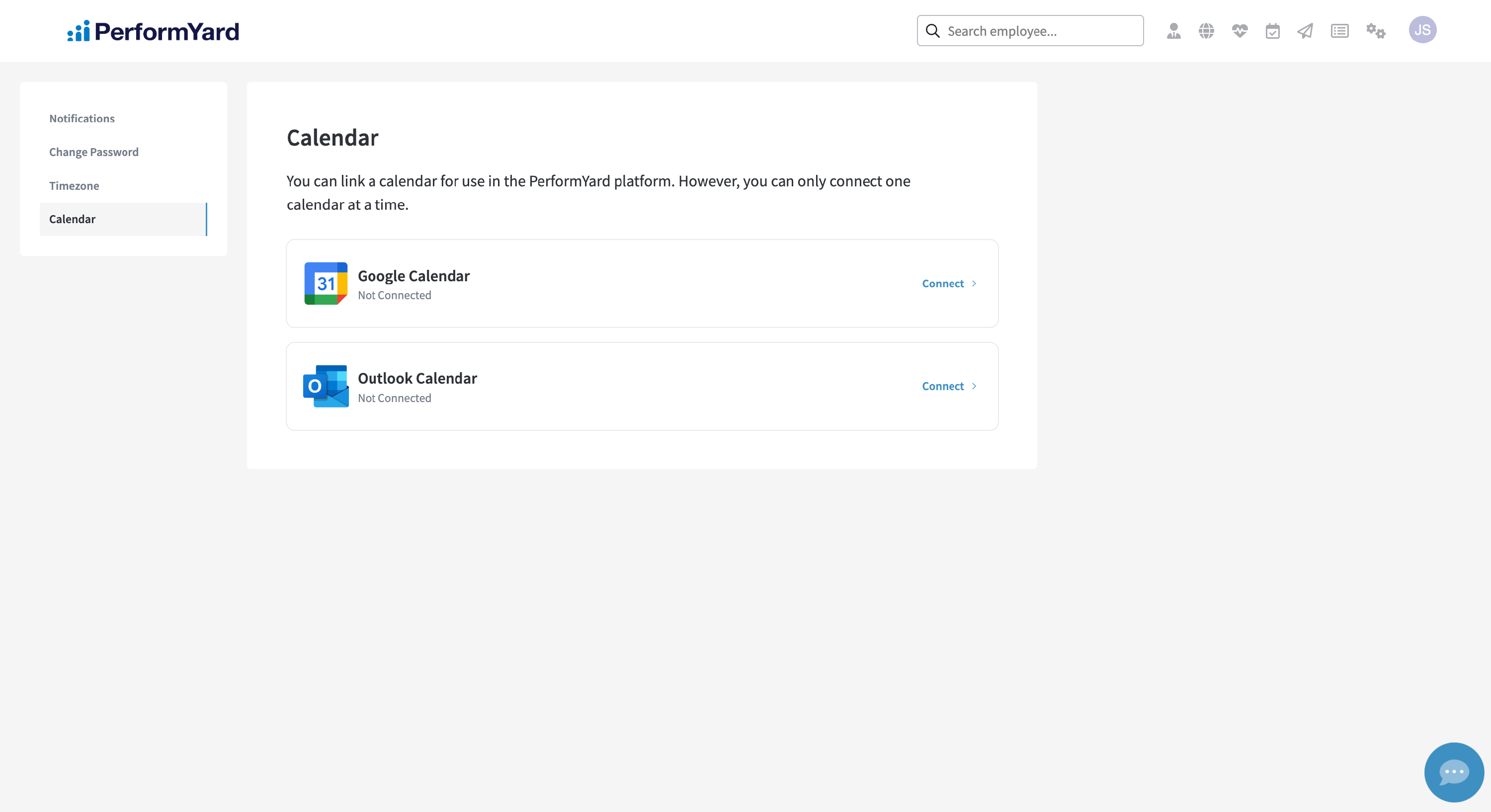The height and width of the screenshot is (812, 1491).
Task: Open the chat support bubble
Action: coord(1454,772)
